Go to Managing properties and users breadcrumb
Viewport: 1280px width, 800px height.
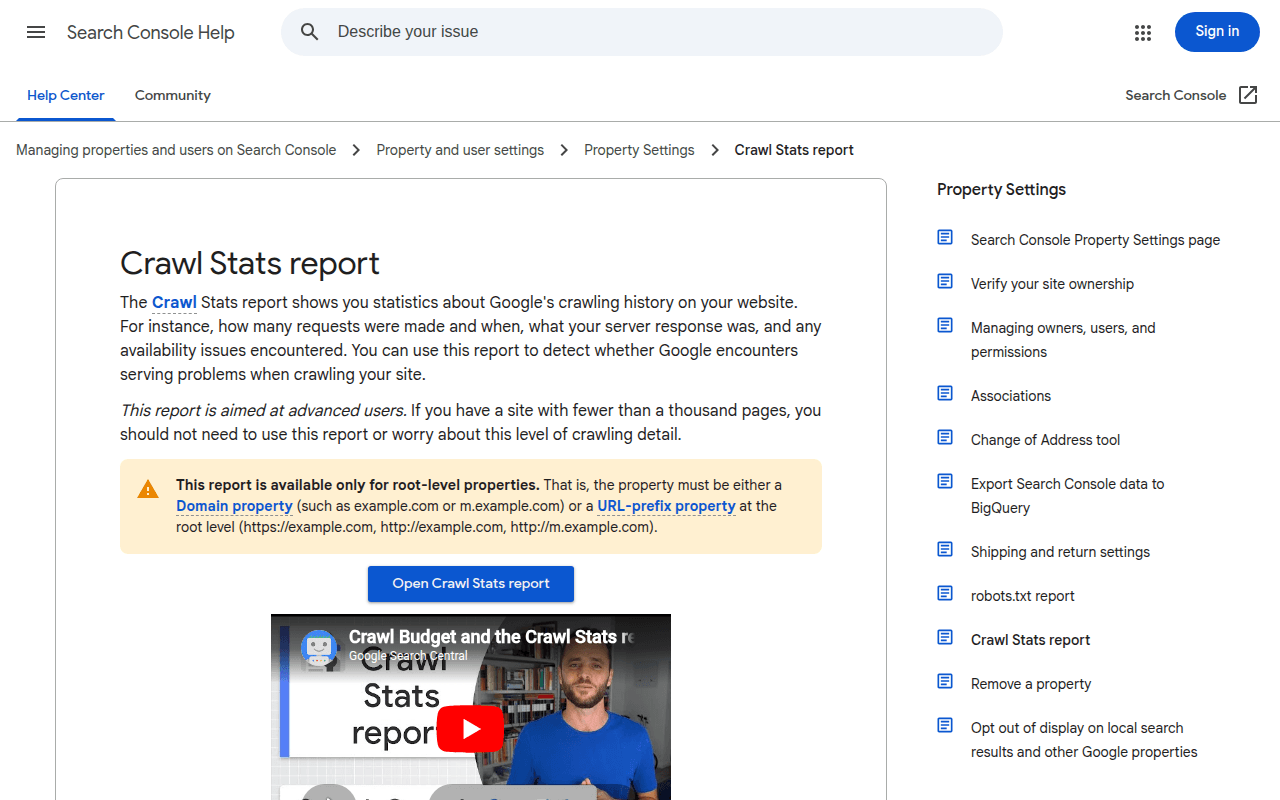[x=176, y=150]
